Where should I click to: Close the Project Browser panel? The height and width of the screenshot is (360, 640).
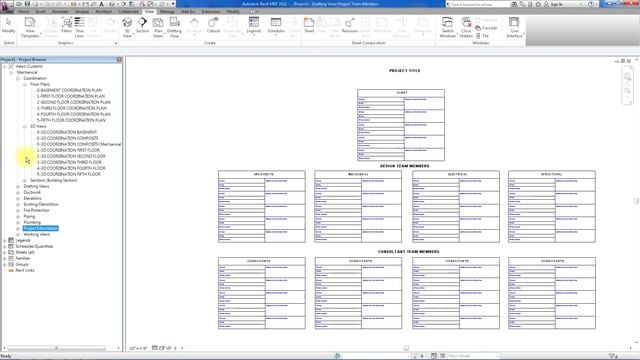pos(119,60)
